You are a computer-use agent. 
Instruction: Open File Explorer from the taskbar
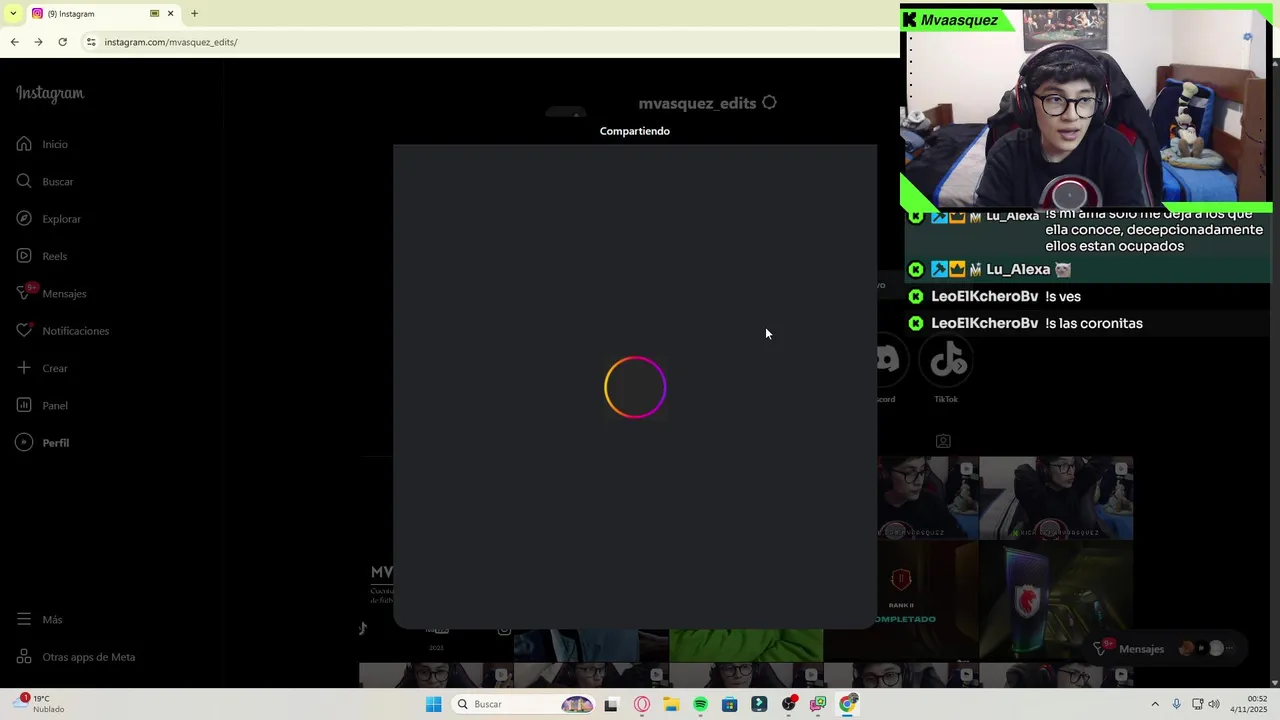pyautogui.click(x=671, y=704)
